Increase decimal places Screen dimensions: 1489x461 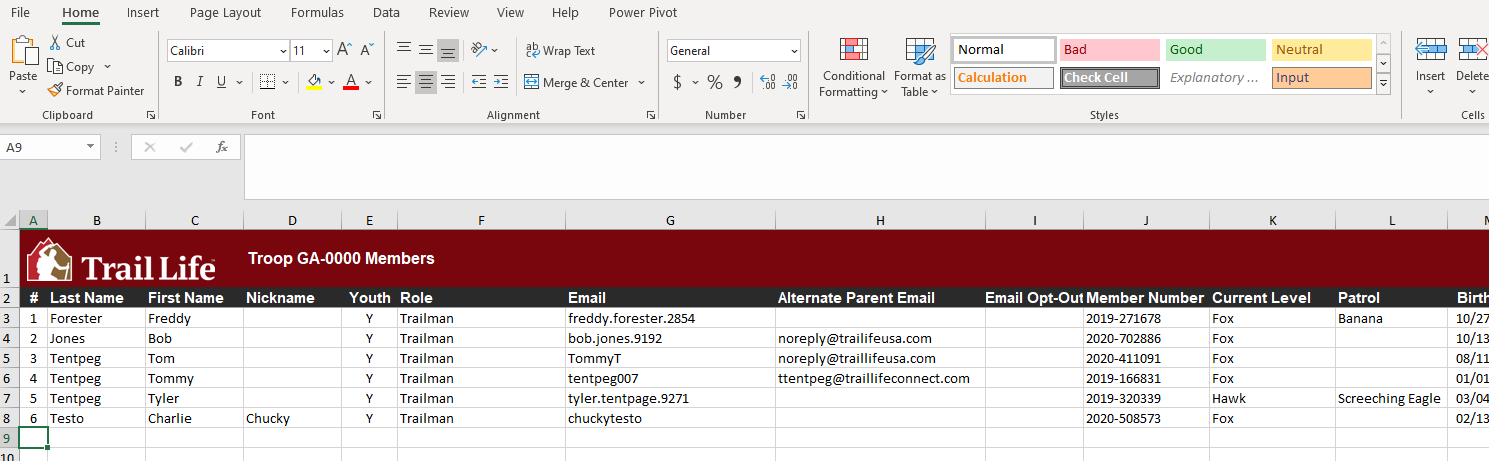pyautogui.click(x=767, y=82)
